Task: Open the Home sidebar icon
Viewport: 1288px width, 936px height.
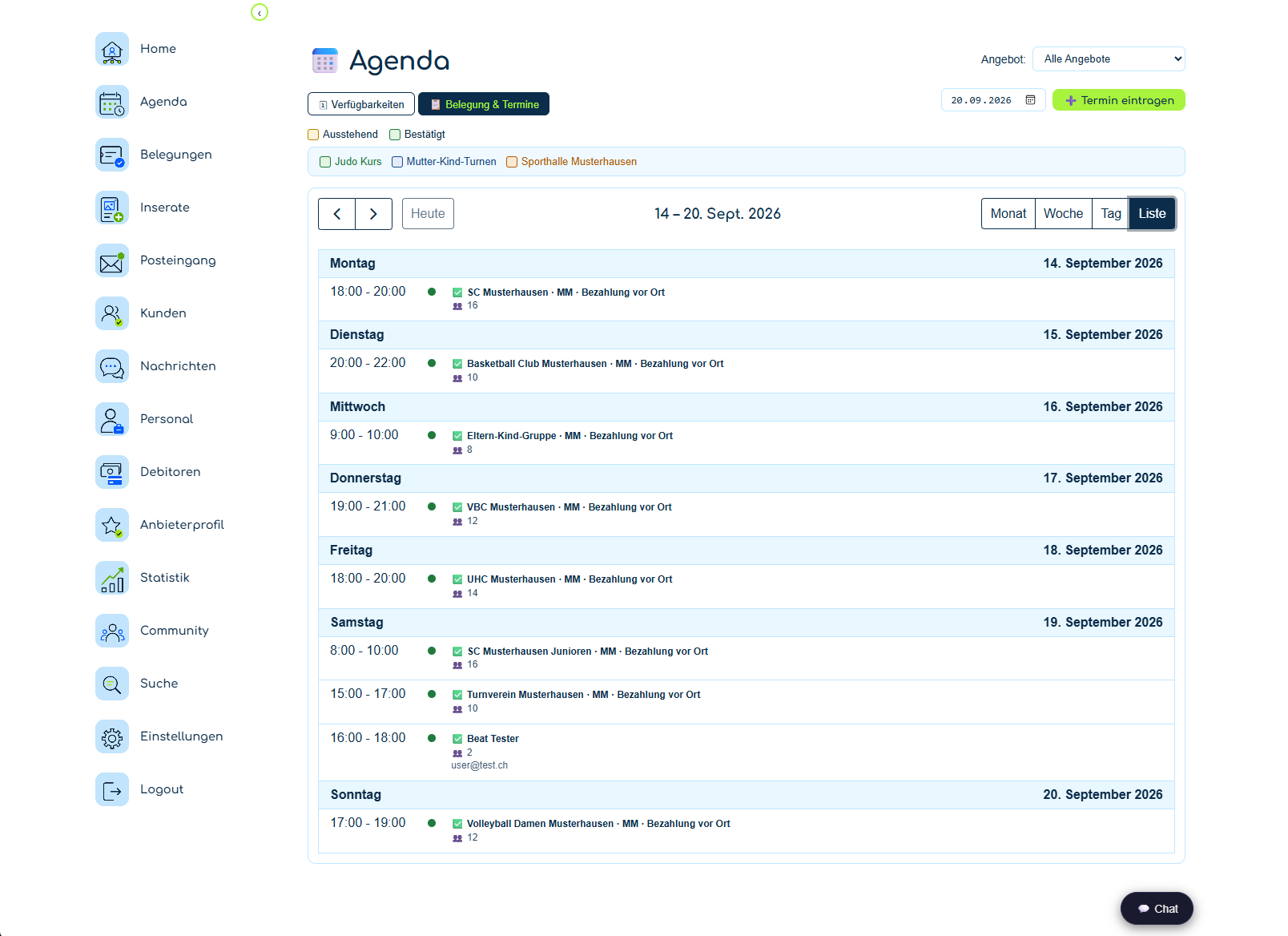Action: coord(112,49)
